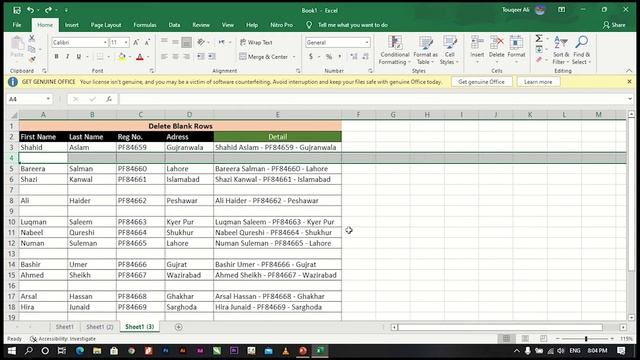Increase font size with larger A
The image size is (640, 360).
click(136, 42)
